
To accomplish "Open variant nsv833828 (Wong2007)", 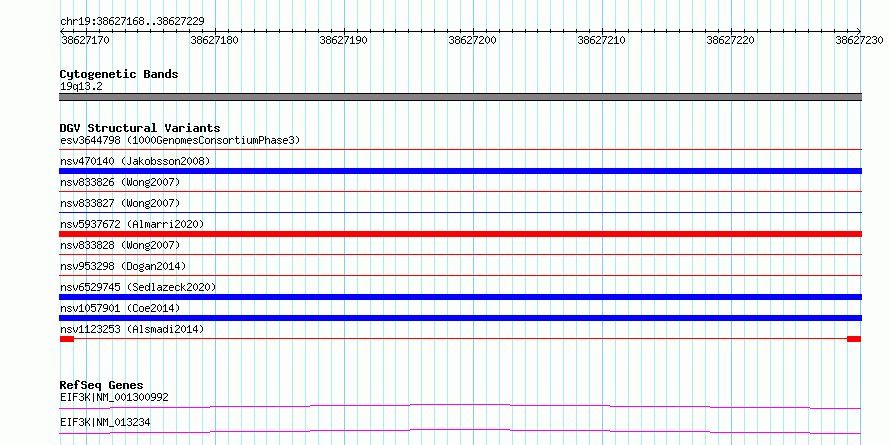I will [x=120, y=245].
